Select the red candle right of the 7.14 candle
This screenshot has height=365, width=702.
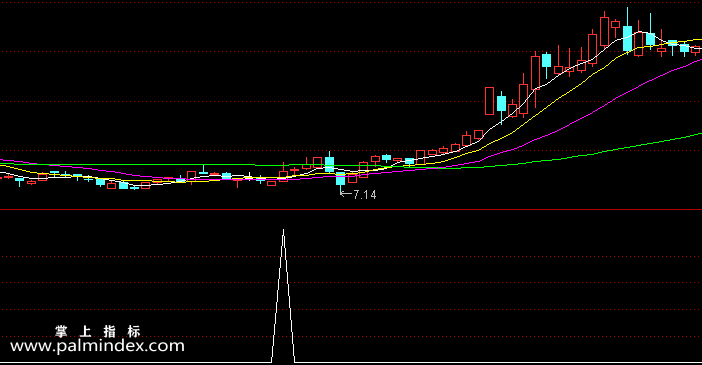[x=352, y=179]
